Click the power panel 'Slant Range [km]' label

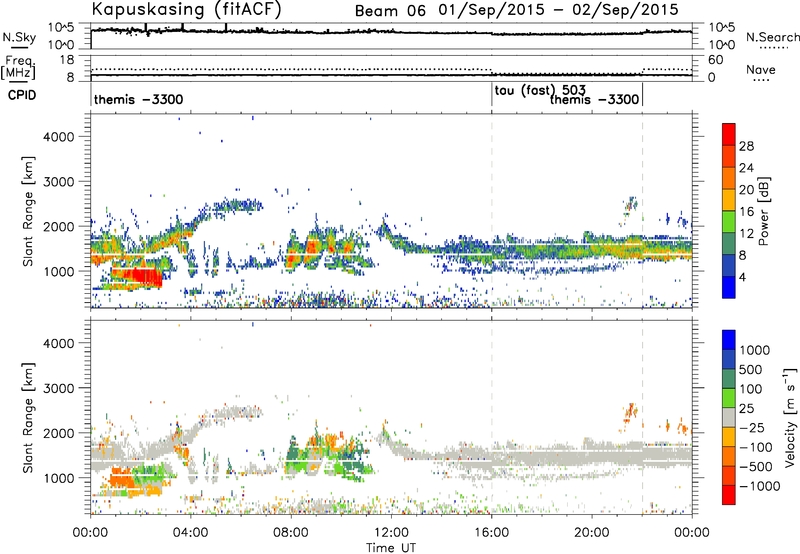(x=28, y=211)
